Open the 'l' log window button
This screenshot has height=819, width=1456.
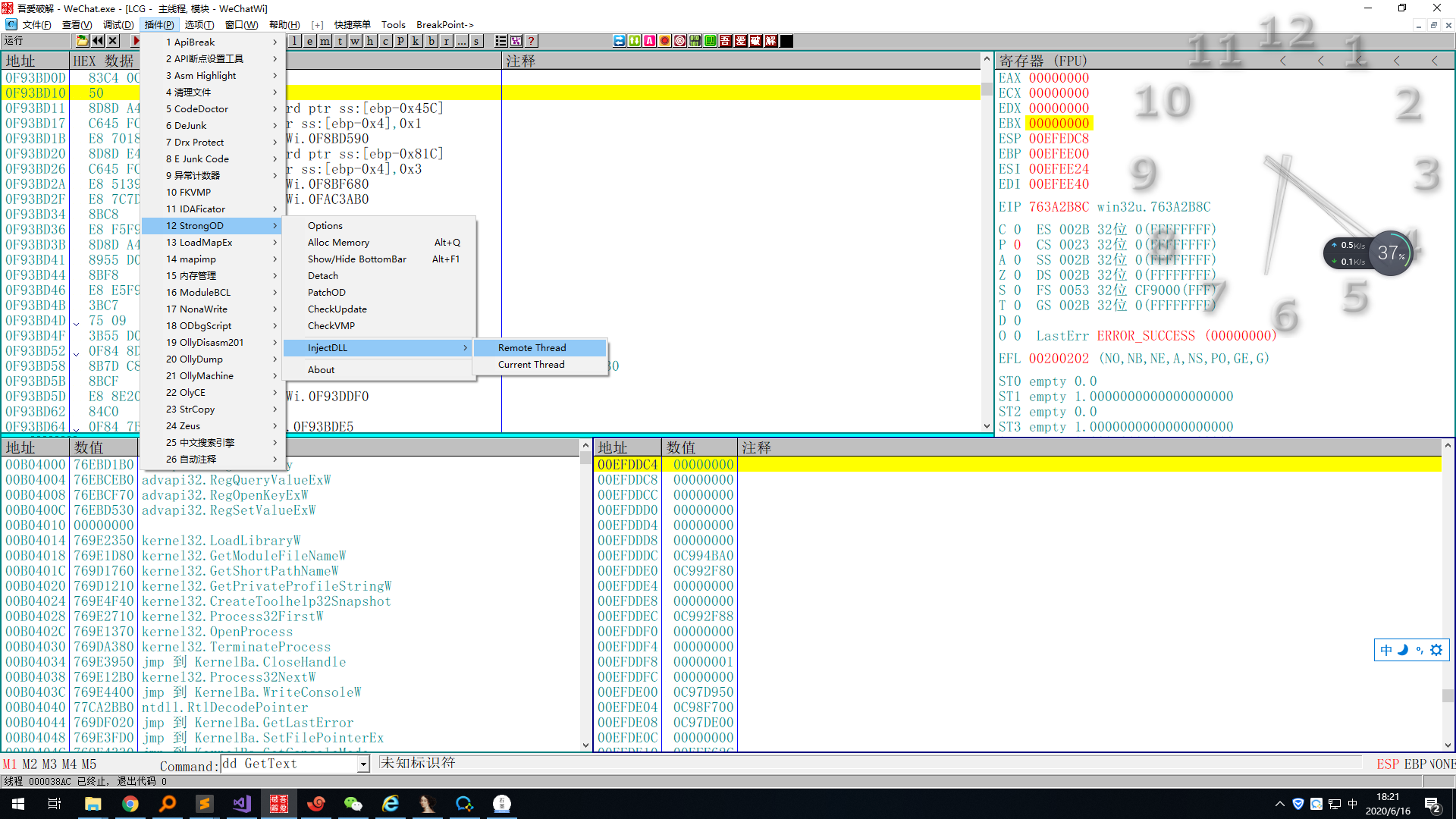(295, 41)
